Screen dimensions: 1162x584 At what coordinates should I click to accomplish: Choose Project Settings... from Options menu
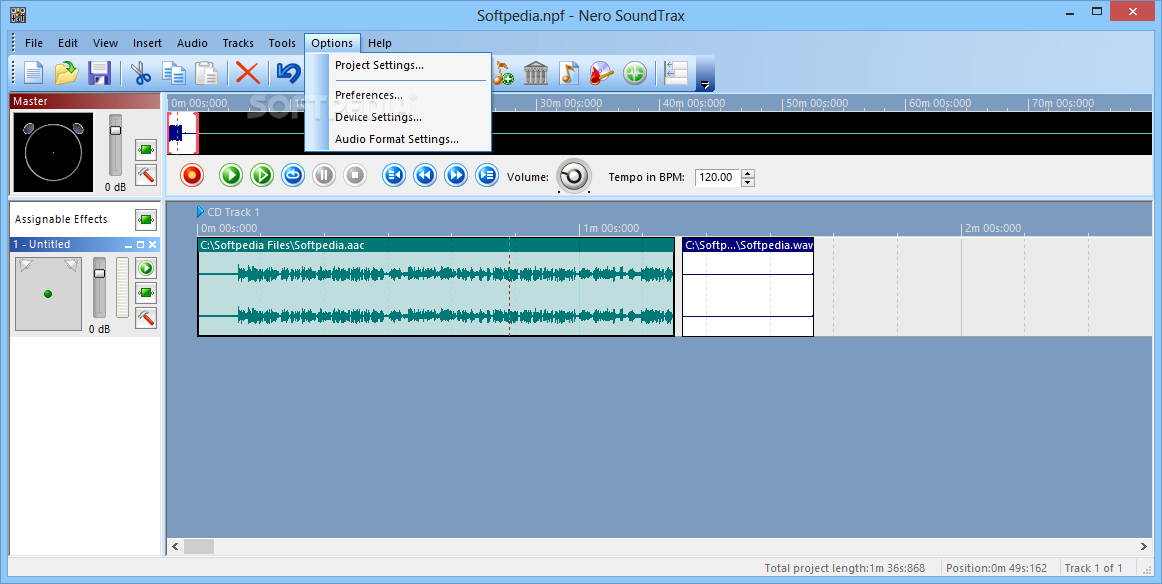[399, 65]
